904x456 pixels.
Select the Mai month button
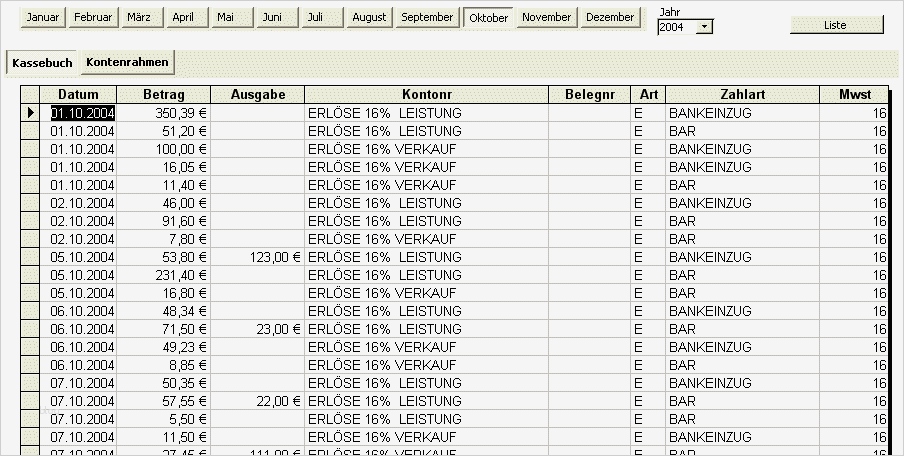point(232,17)
